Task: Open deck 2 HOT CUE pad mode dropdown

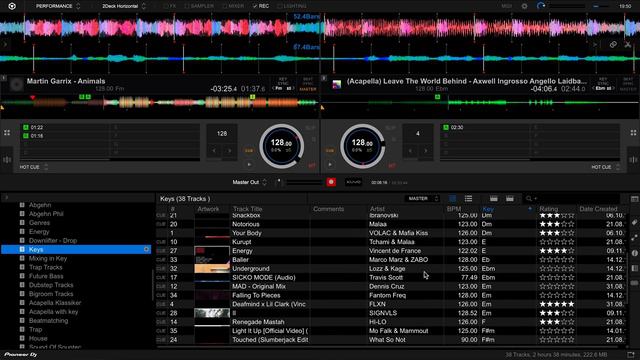Action: (x=606, y=167)
